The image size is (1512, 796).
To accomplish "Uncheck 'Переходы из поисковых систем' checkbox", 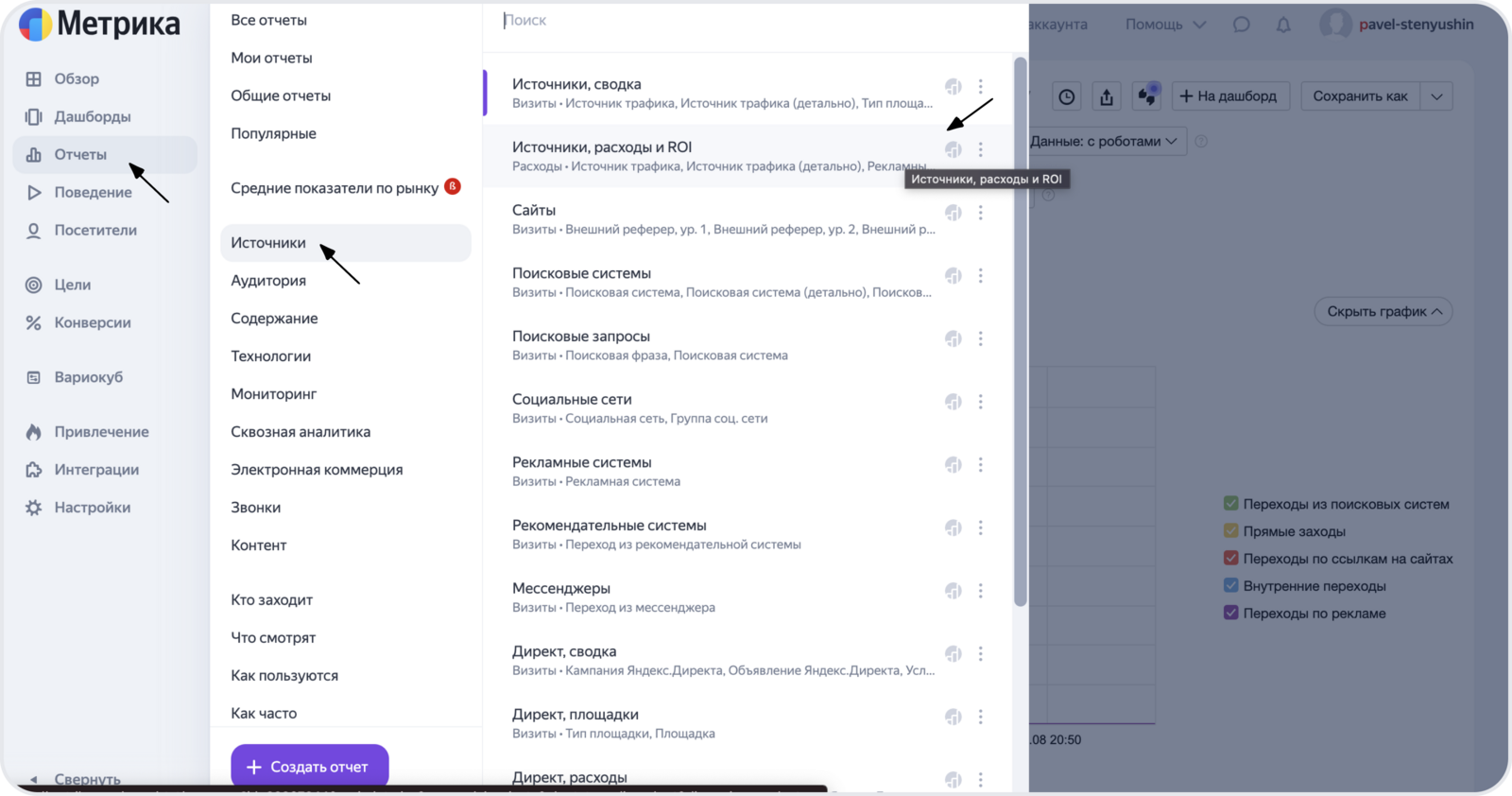I will [1231, 504].
